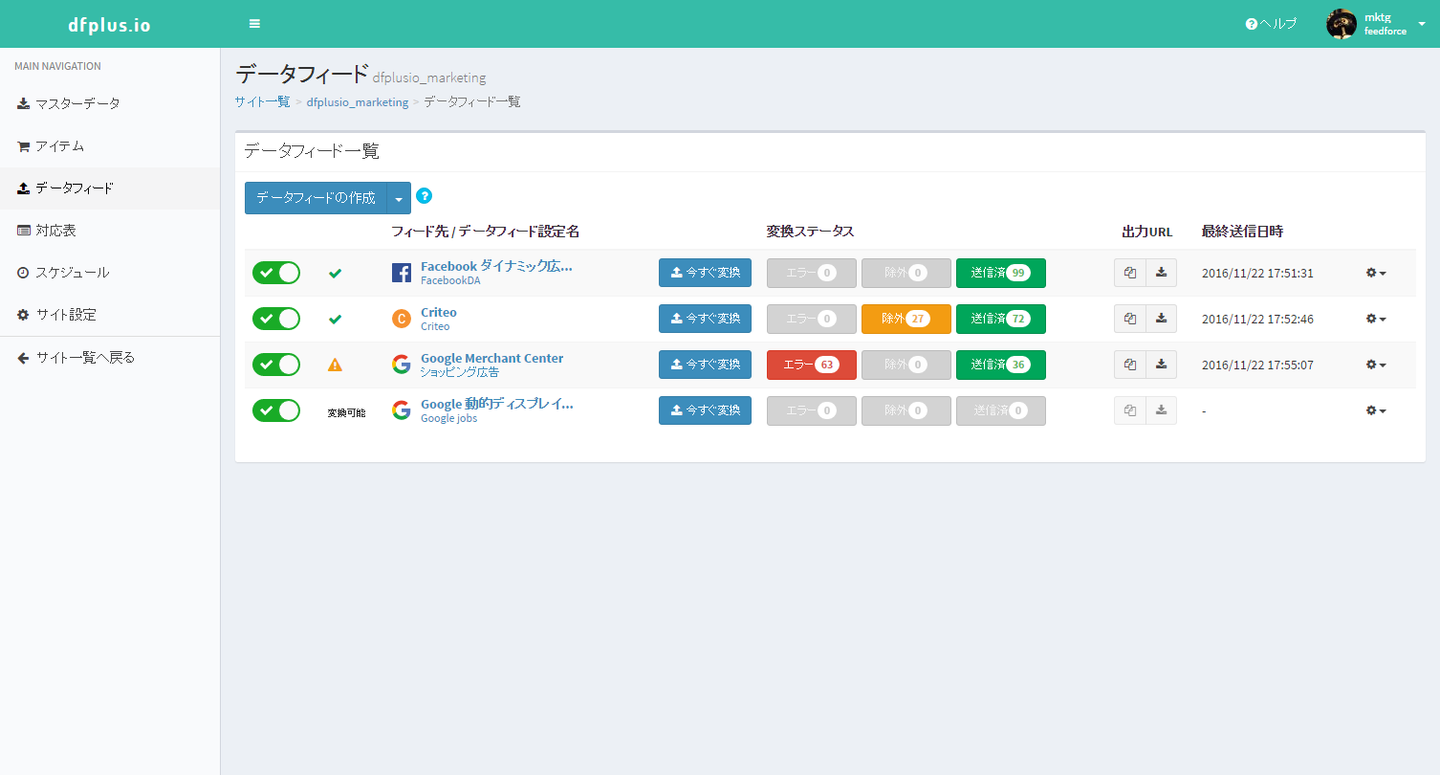
Task: Open the mktg user account menu
Action: pos(1376,24)
